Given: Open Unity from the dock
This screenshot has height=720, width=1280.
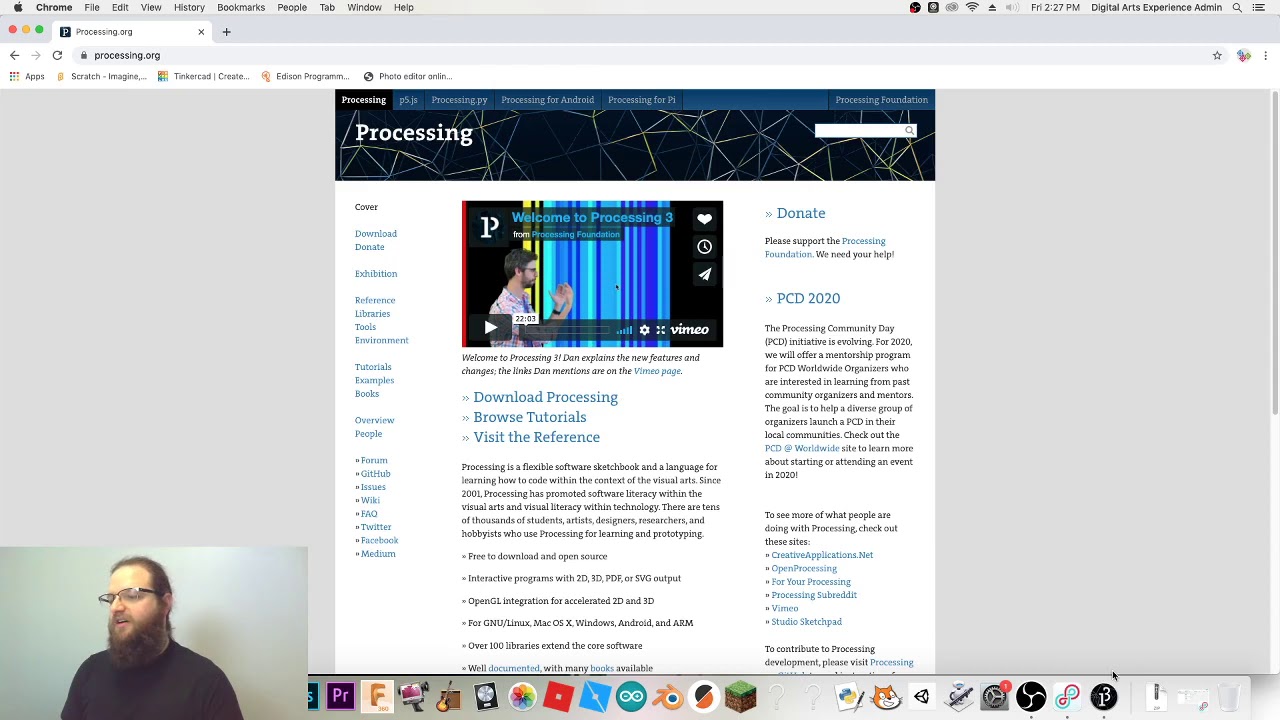Looking at the screenshot, I should pyautogui.click(x=922, y=696).
